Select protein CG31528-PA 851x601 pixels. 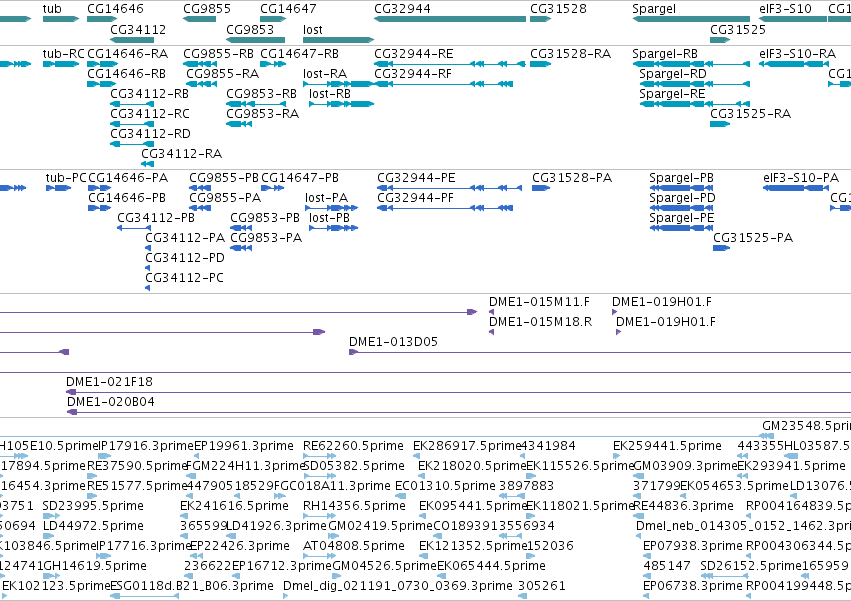pyautogui.click(x=541, y=188)
